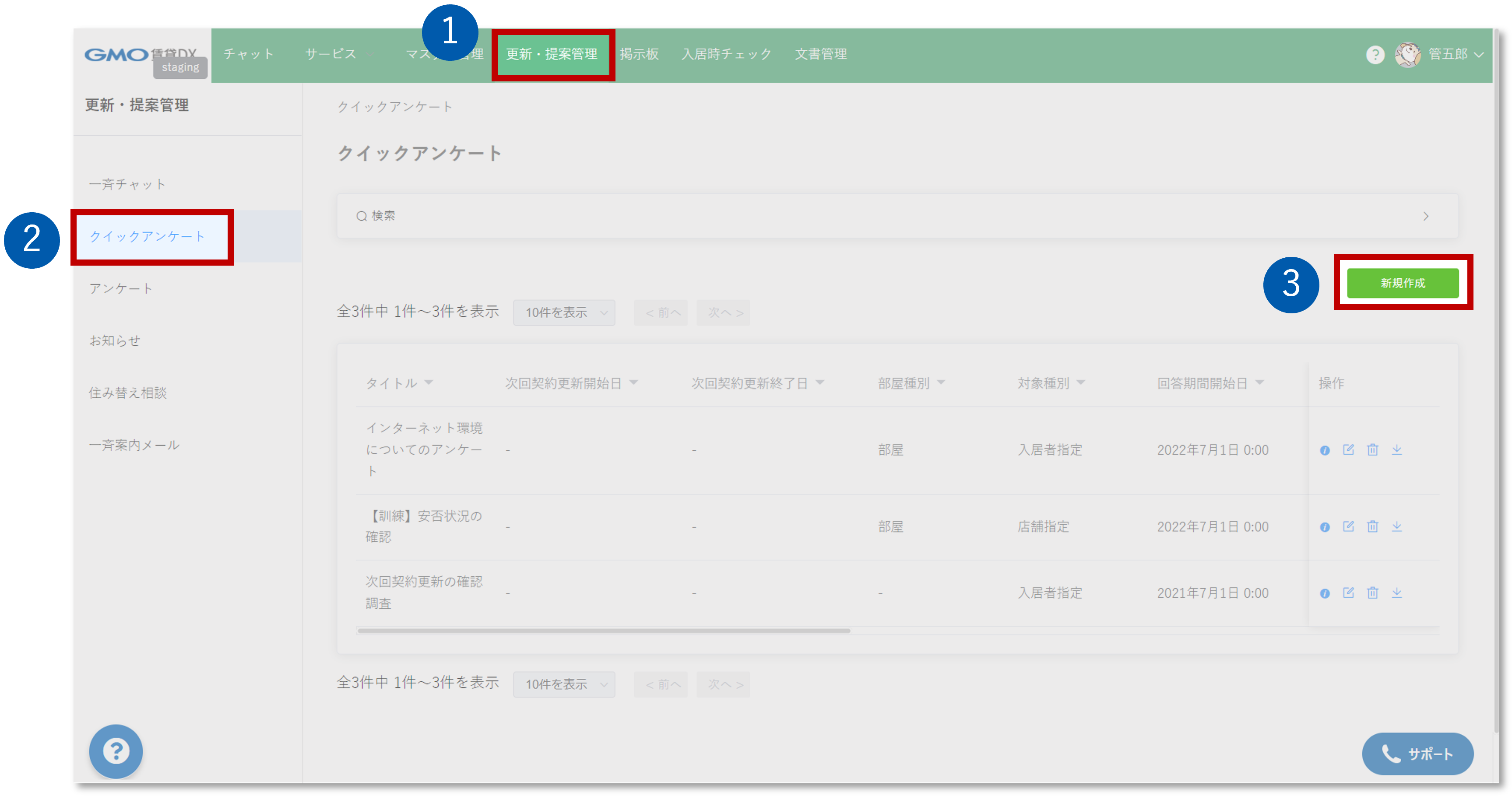This screenshot has width=1512, height=796.
Task: Open 掲示板 tab in top navigation
Action: (x=639, y=54)
